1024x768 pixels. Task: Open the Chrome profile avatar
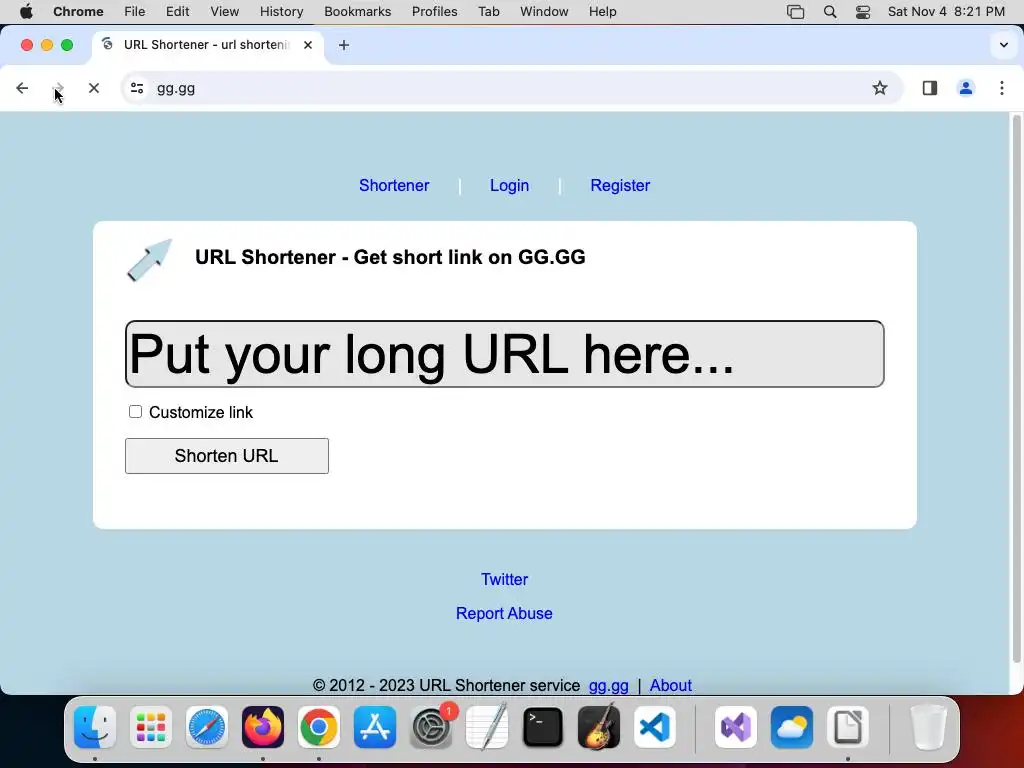point(966,88)
